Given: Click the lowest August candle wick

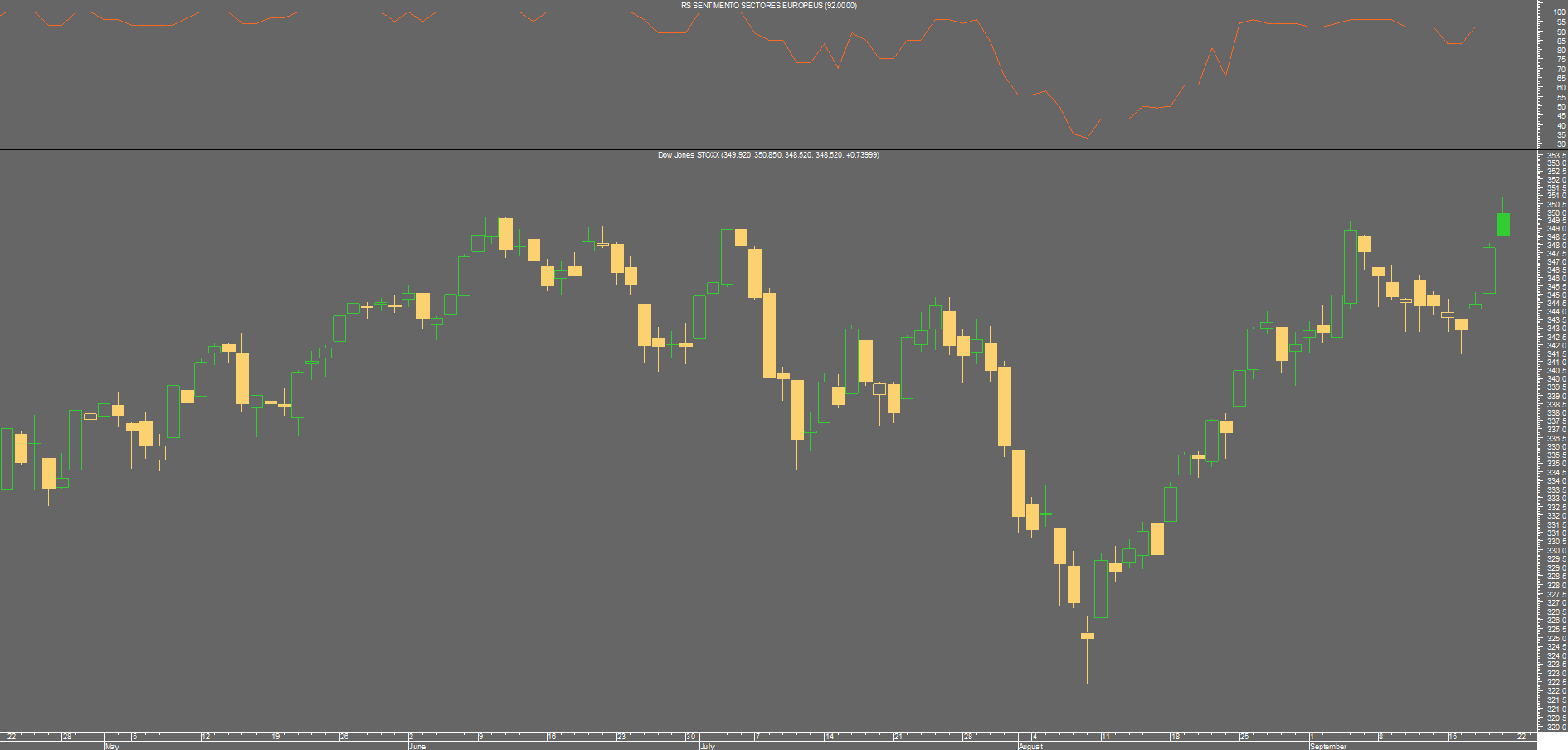Looking at the screenshot, I should (1087, 661).
